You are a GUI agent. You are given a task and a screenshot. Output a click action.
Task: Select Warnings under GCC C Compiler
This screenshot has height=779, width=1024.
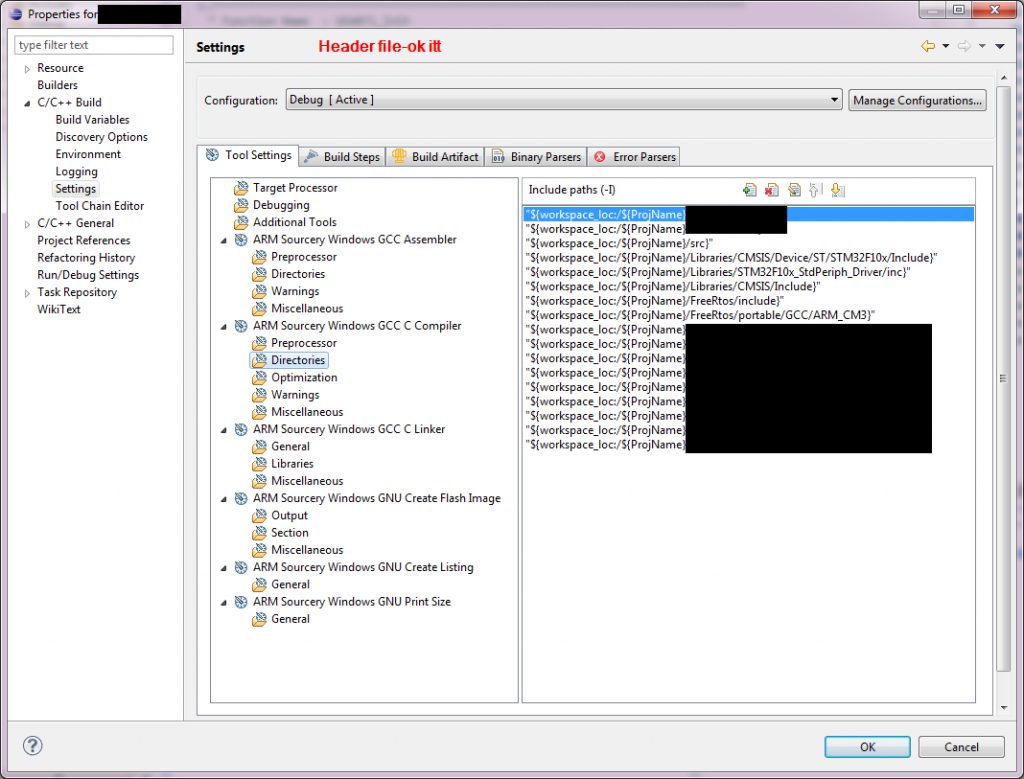coord(295,394)
